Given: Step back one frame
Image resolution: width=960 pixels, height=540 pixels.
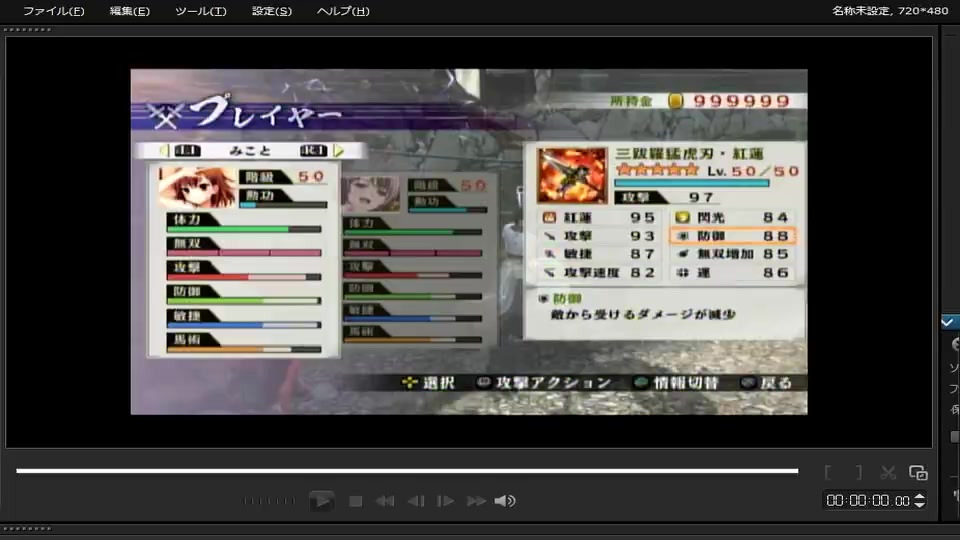Looking at the screenshot, I should click(416, 501).
